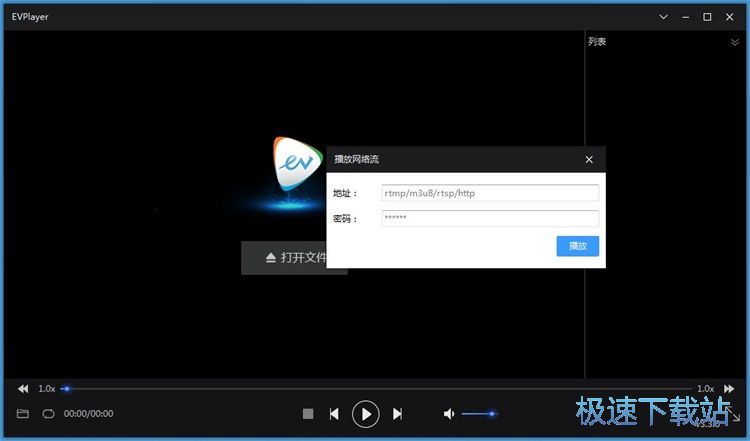Viewport: 750px width, 441px height.
Task: Click the 列表 panel header label
Action: click(597, 42)
